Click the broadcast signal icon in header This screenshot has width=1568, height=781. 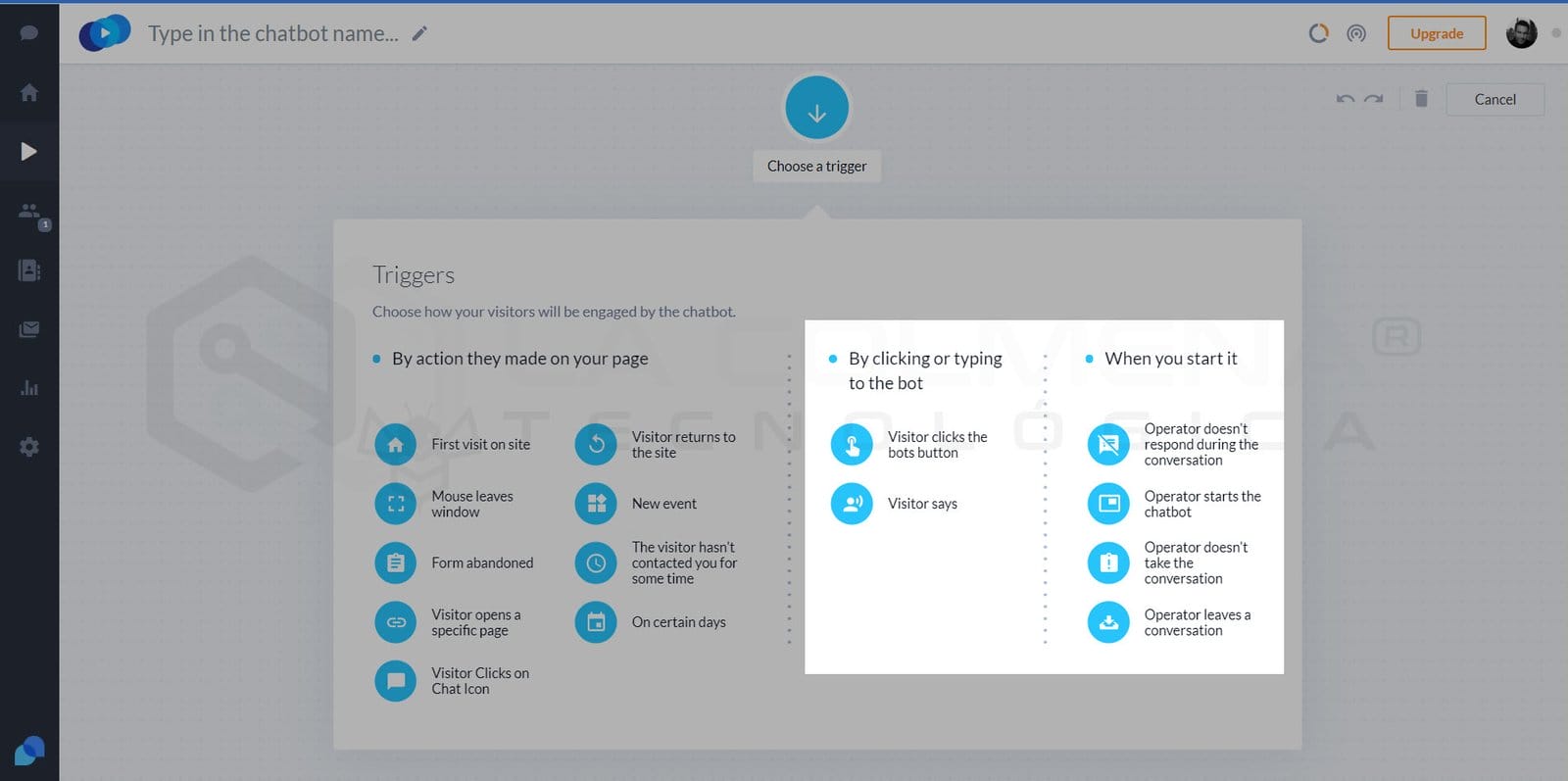[1356, 33]
